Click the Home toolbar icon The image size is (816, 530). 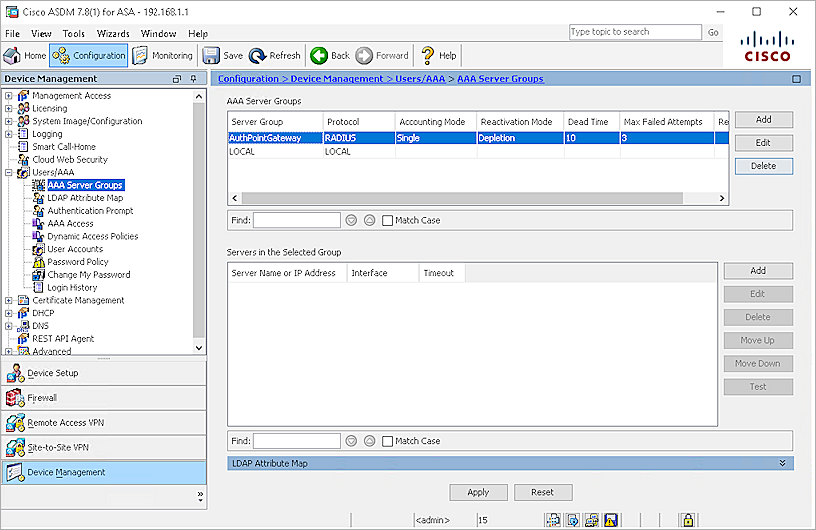tap(25, 56)
